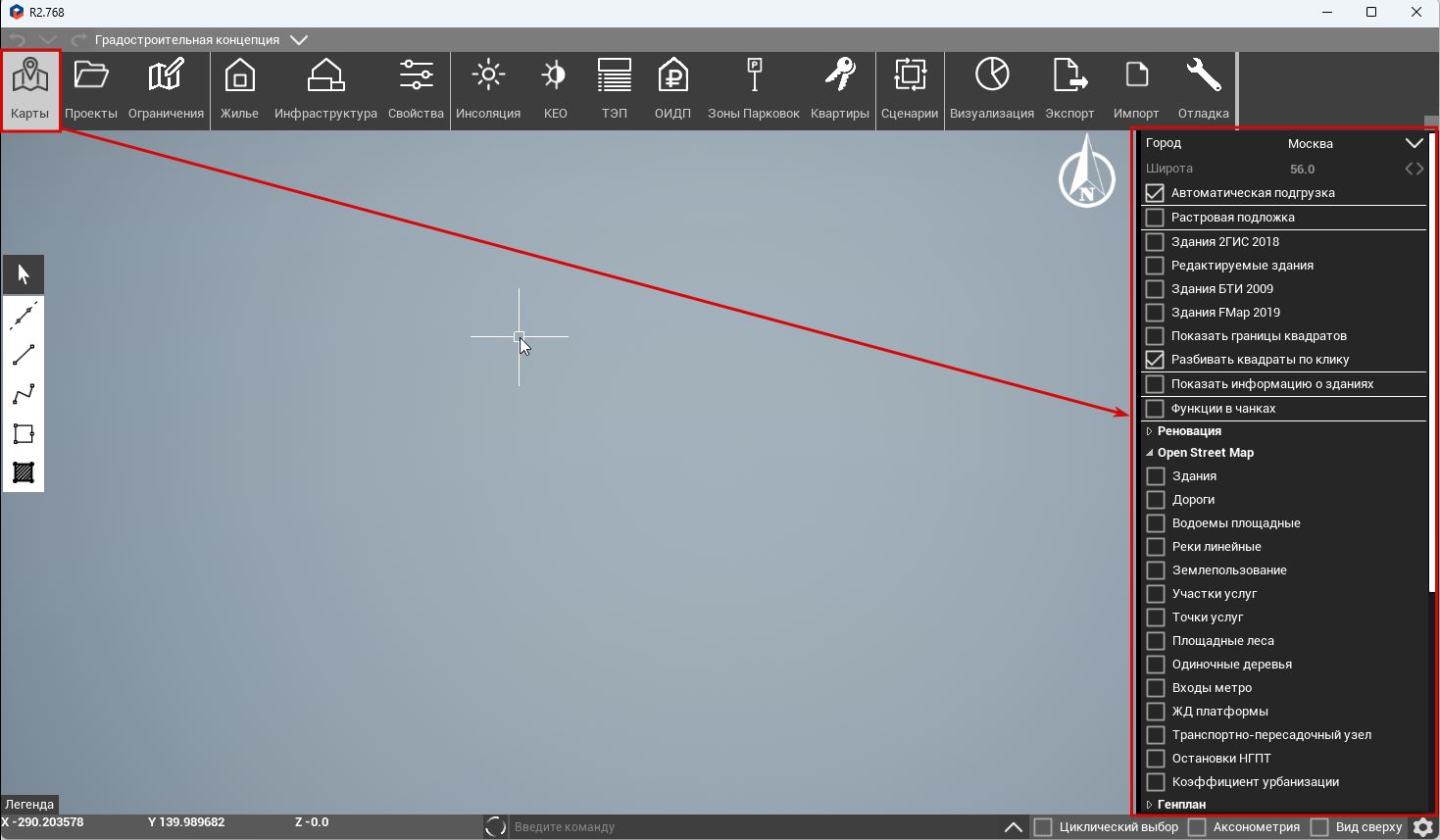Enable Остановки НГПТ checkbox
The height and width of the screenshot is (840, 1440).
coord(1156,759)
